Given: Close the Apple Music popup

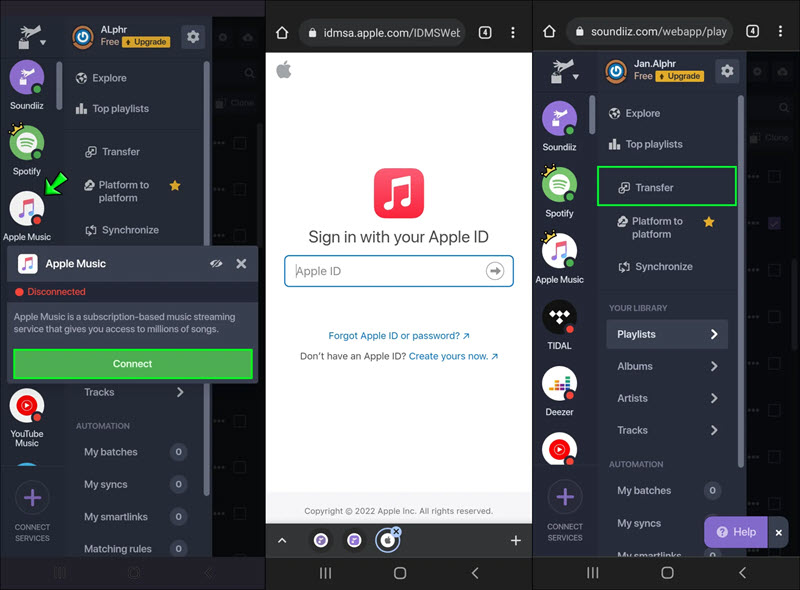Looking at the screenshot, I should pyautogui.click(x=241, y=264).
